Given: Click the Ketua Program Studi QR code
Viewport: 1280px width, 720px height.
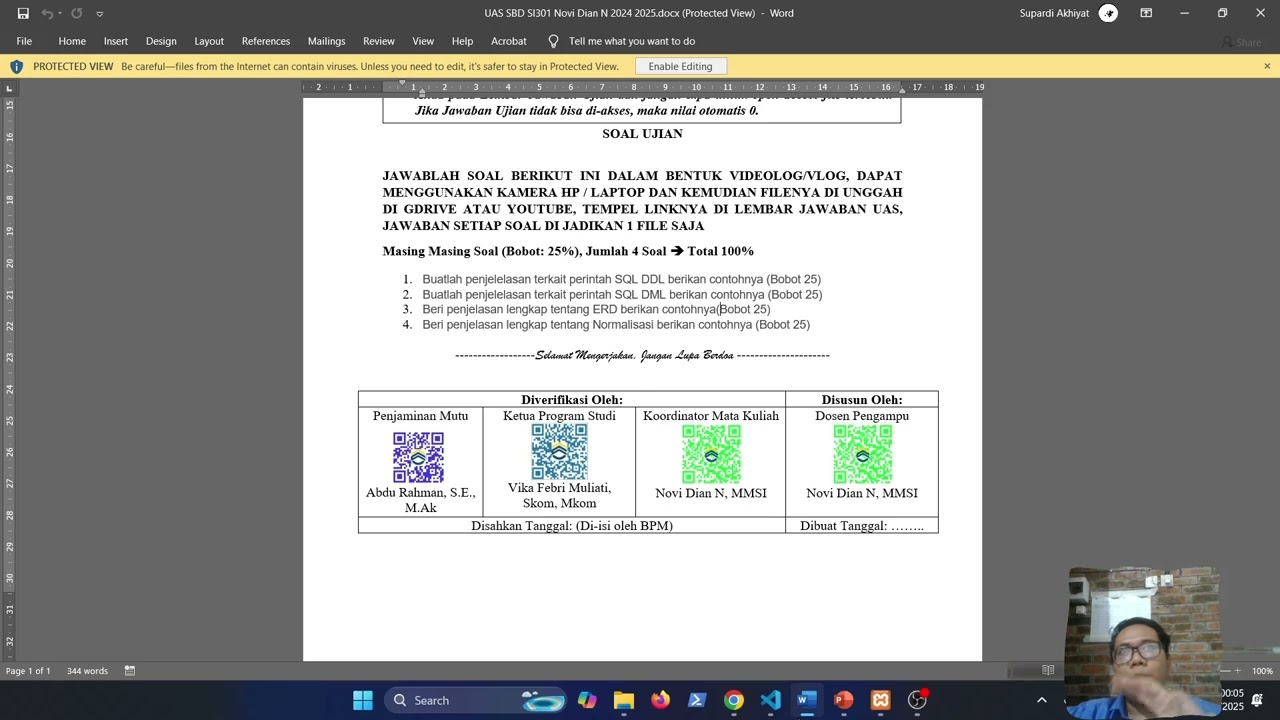Looking at the screenshot, I should coord(559,451).
